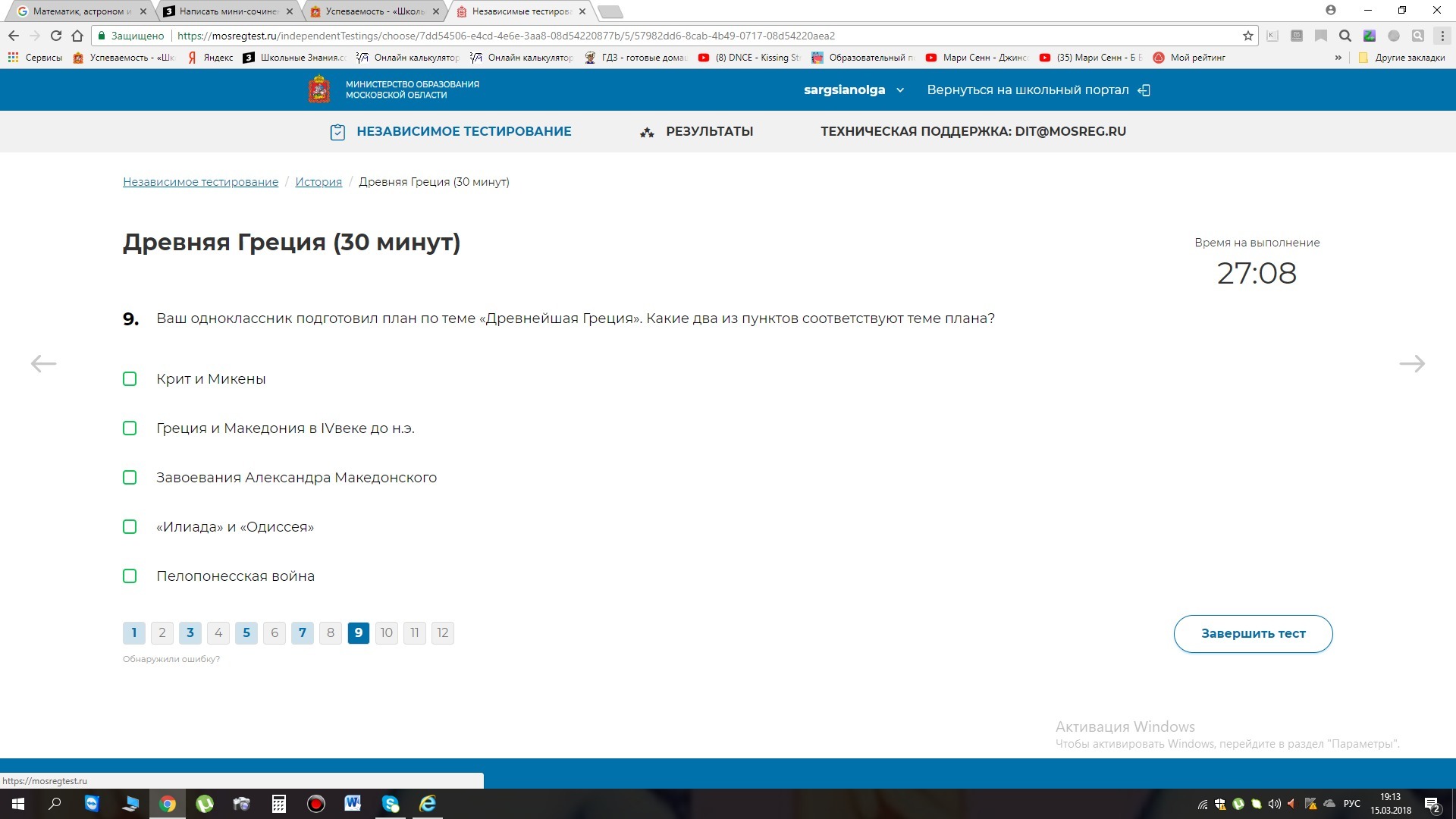Check the '«Илиада» и «Одиссея»' option

click(130, 527)
